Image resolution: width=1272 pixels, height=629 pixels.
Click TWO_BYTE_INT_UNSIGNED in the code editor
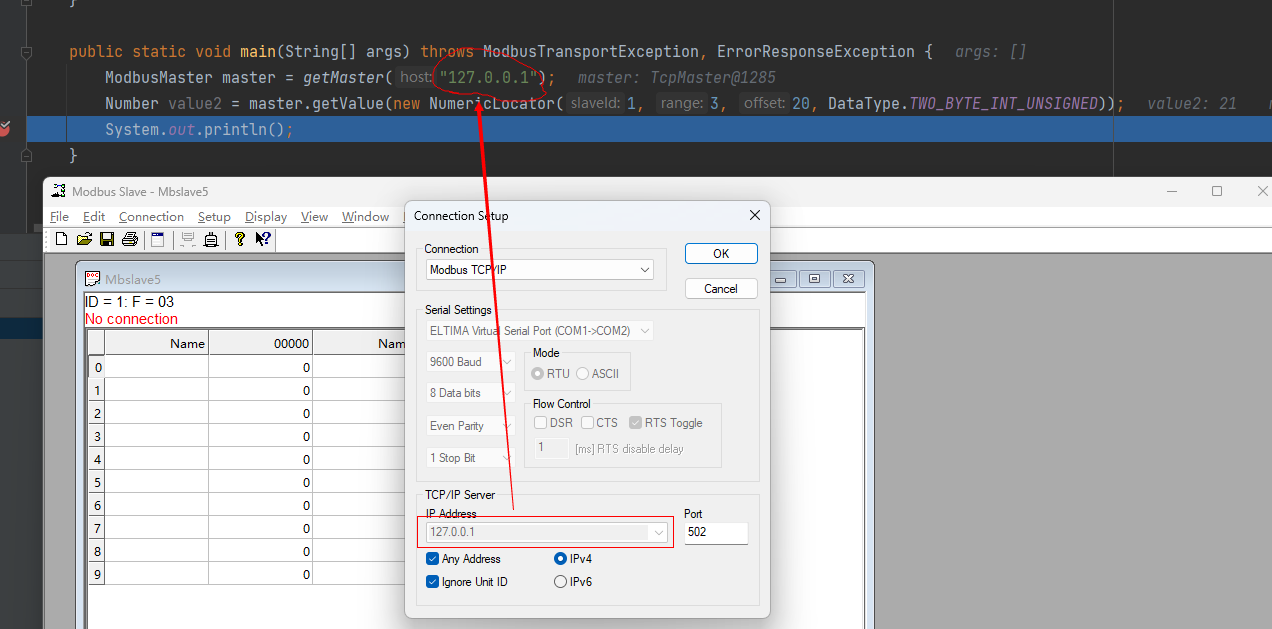click(1003, 104)
